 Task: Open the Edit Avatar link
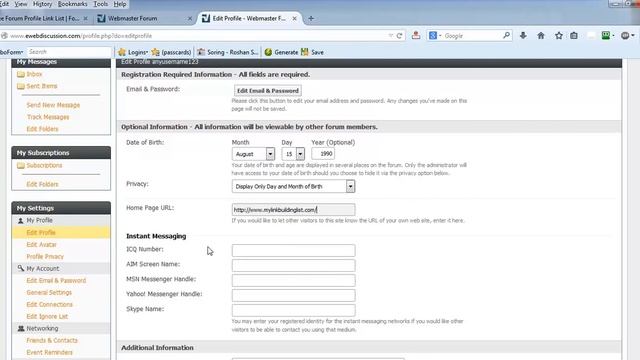(41, 244)
